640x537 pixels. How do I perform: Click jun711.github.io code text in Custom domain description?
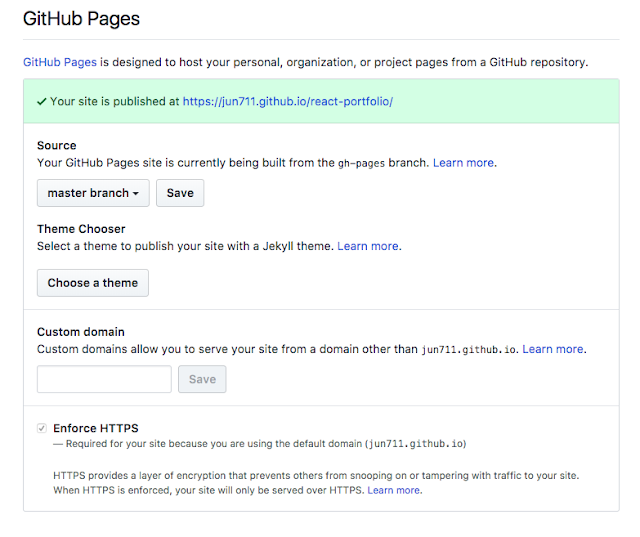coord(468,350)
